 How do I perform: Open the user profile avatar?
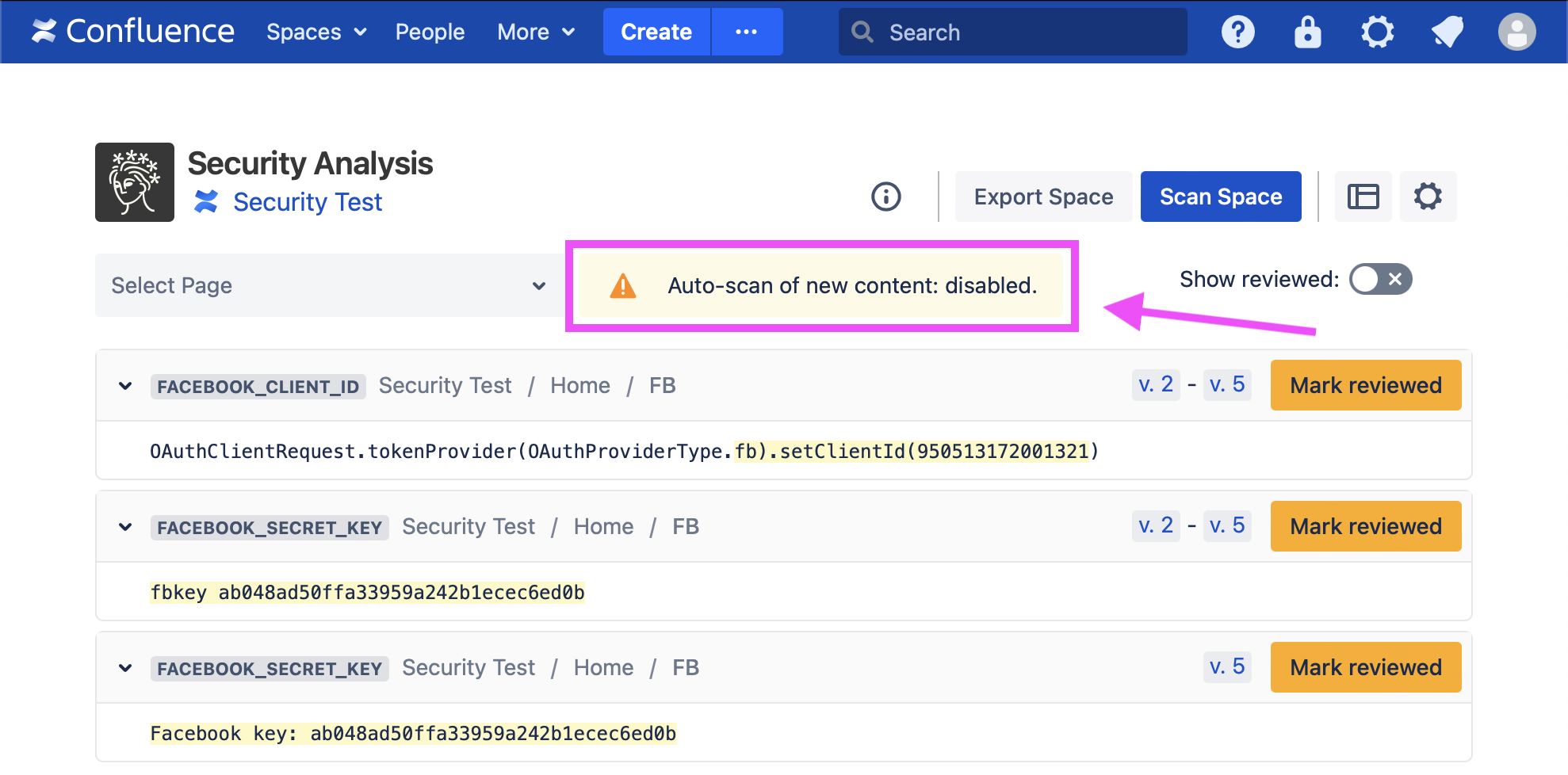(1516, 32)
